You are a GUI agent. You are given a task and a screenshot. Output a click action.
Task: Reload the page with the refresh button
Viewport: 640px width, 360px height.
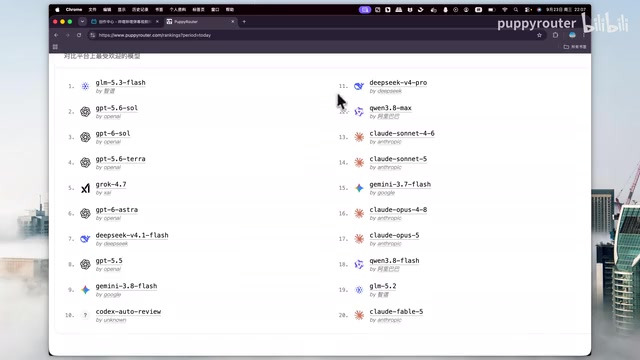pyautogui.click(x=79, y=35)
